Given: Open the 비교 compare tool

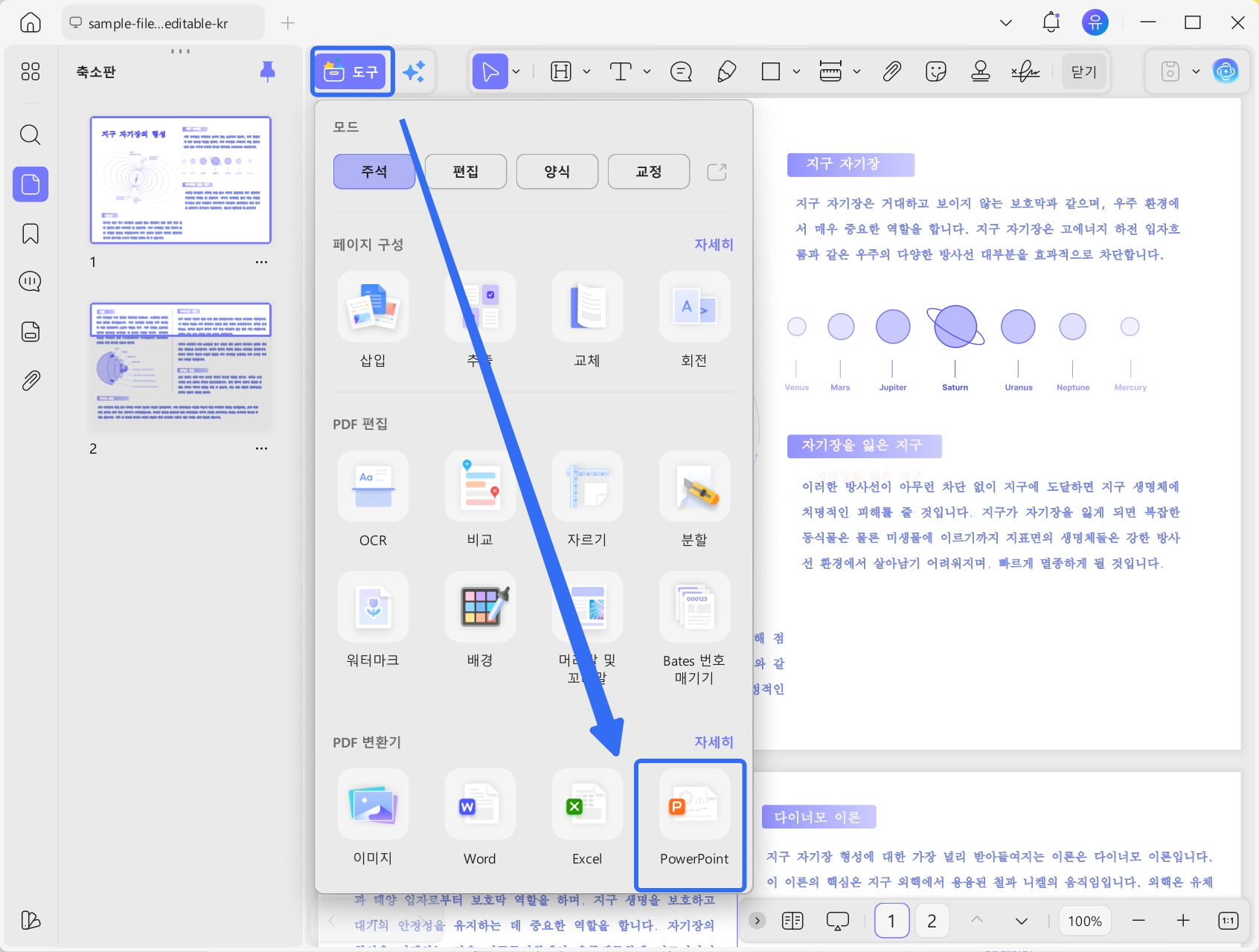Looking at the screenshot, I should [x=480, y=500].
